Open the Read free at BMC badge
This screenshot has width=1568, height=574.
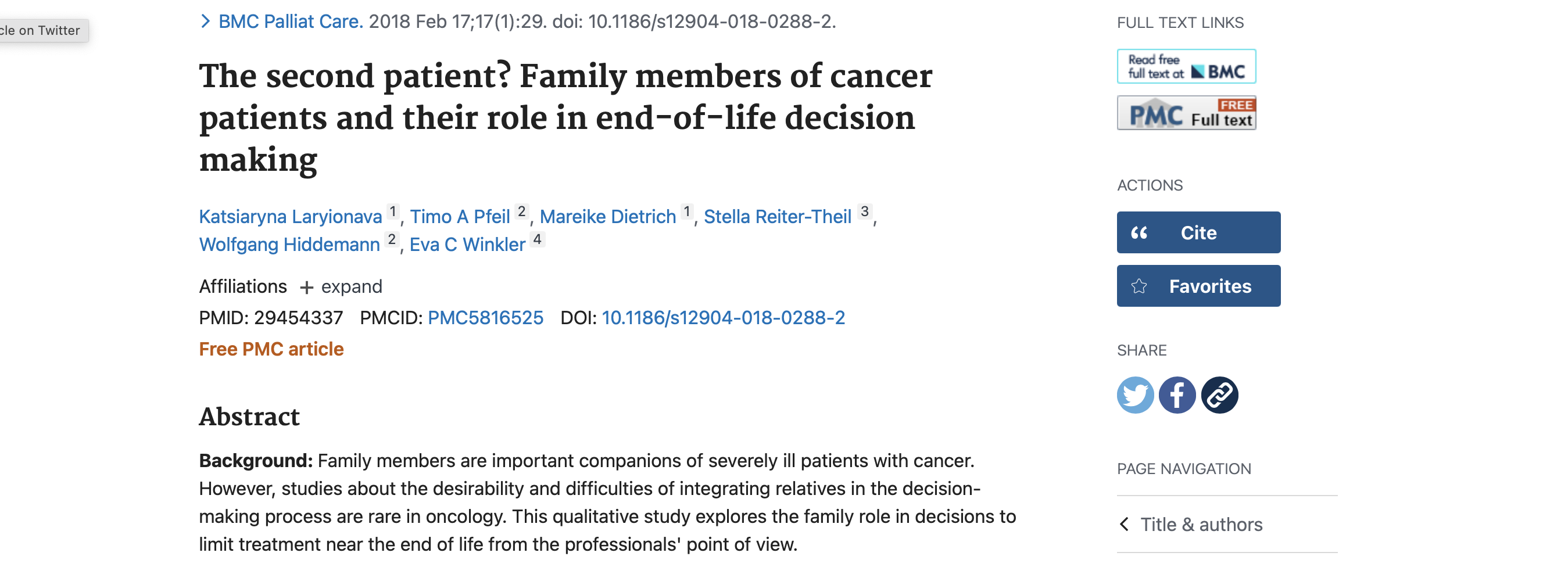point(1186,66)
